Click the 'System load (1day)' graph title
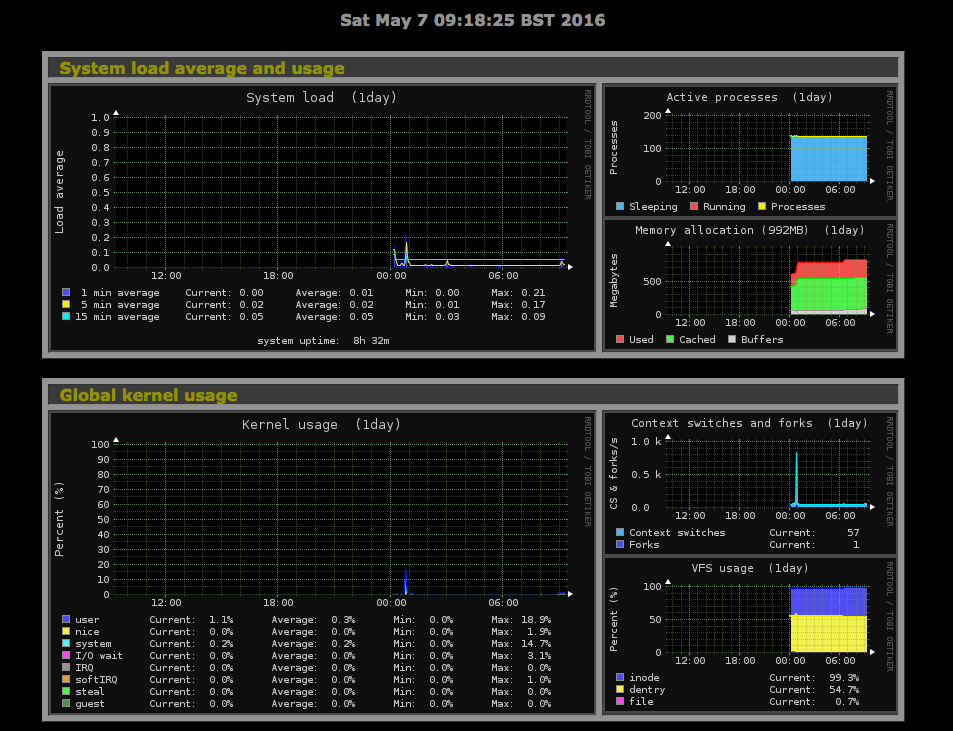Viewport: 953px width, 731px height. click(322, 97)
